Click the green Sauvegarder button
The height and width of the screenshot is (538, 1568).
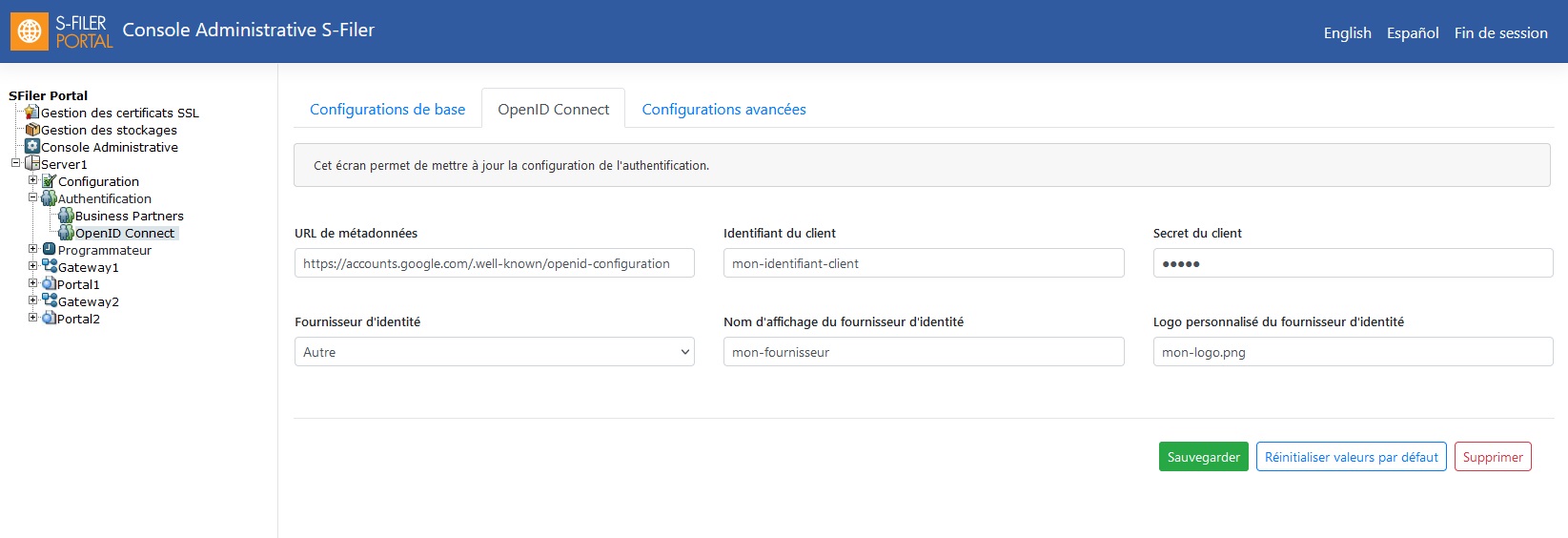1204,457
